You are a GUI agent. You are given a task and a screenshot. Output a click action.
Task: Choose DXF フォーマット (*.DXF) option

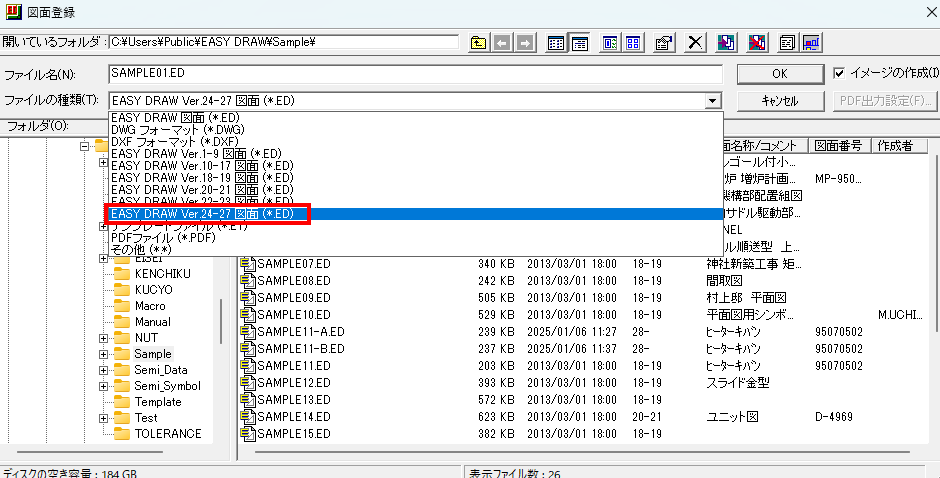[415, 142]
